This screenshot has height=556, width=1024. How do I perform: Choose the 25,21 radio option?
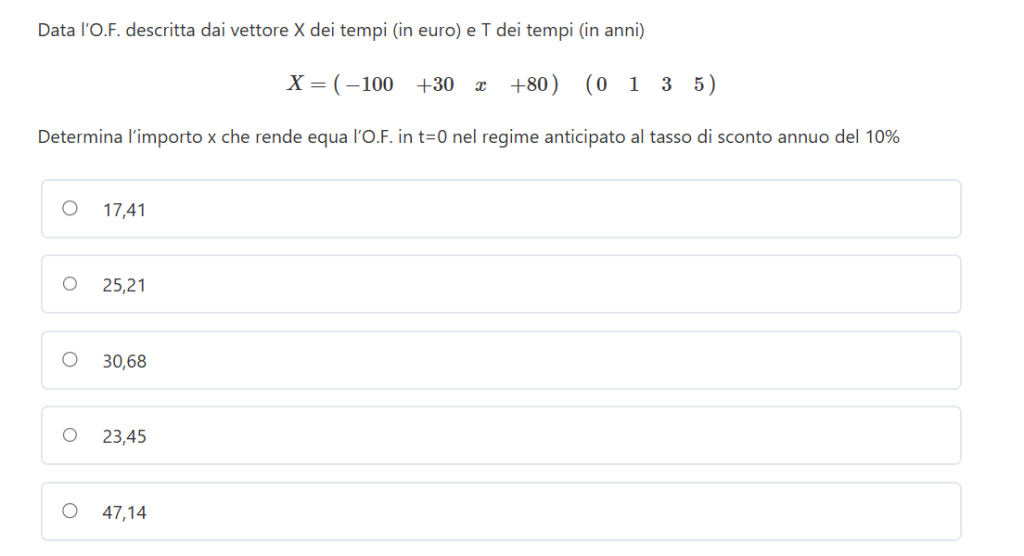point(70,285)
